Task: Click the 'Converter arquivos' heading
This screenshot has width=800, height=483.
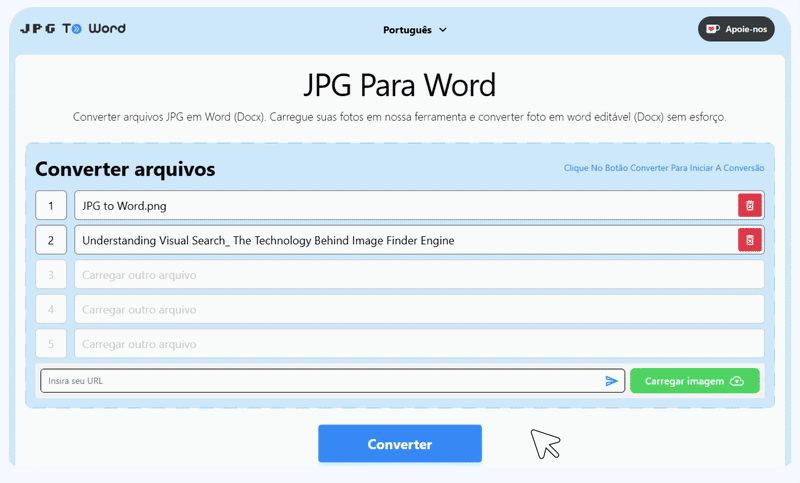Action: pos(125,169)
